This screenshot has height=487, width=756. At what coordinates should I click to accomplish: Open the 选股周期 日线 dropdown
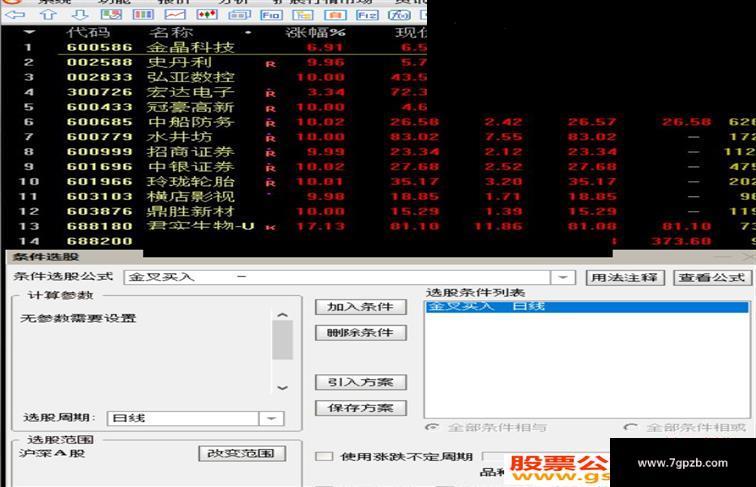click(x=271, y=418)
